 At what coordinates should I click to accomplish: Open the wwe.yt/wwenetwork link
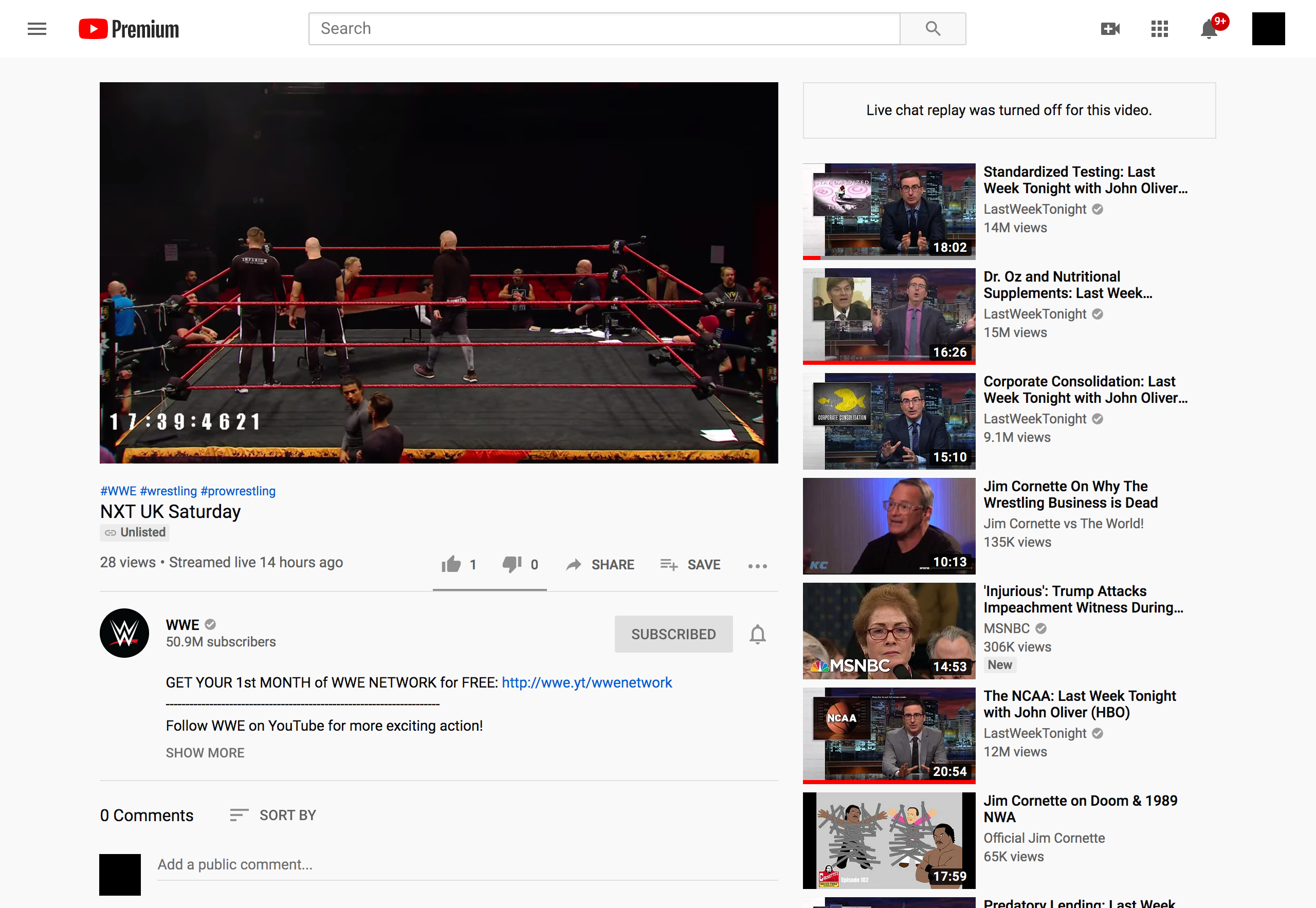pyautogui.click(x=587, y=682)
